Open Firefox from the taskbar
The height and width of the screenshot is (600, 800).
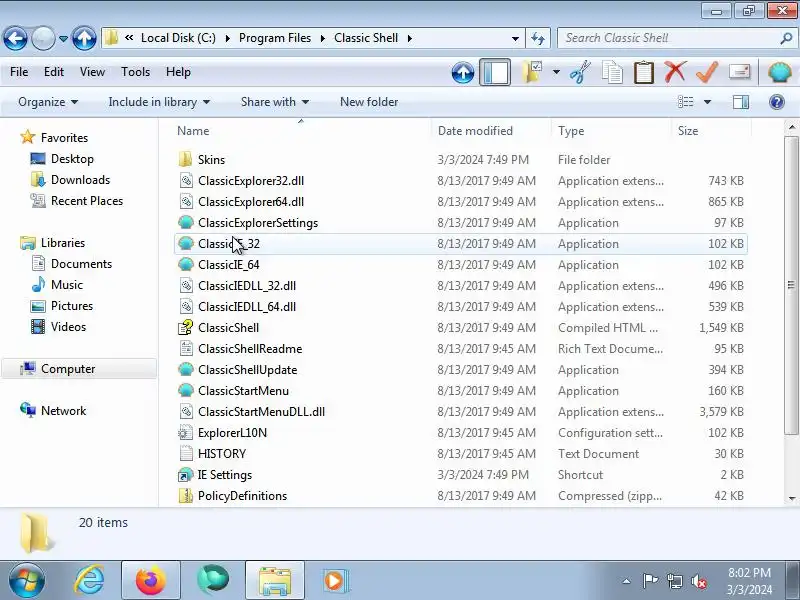pyautogui.click(x=151, y=581)
